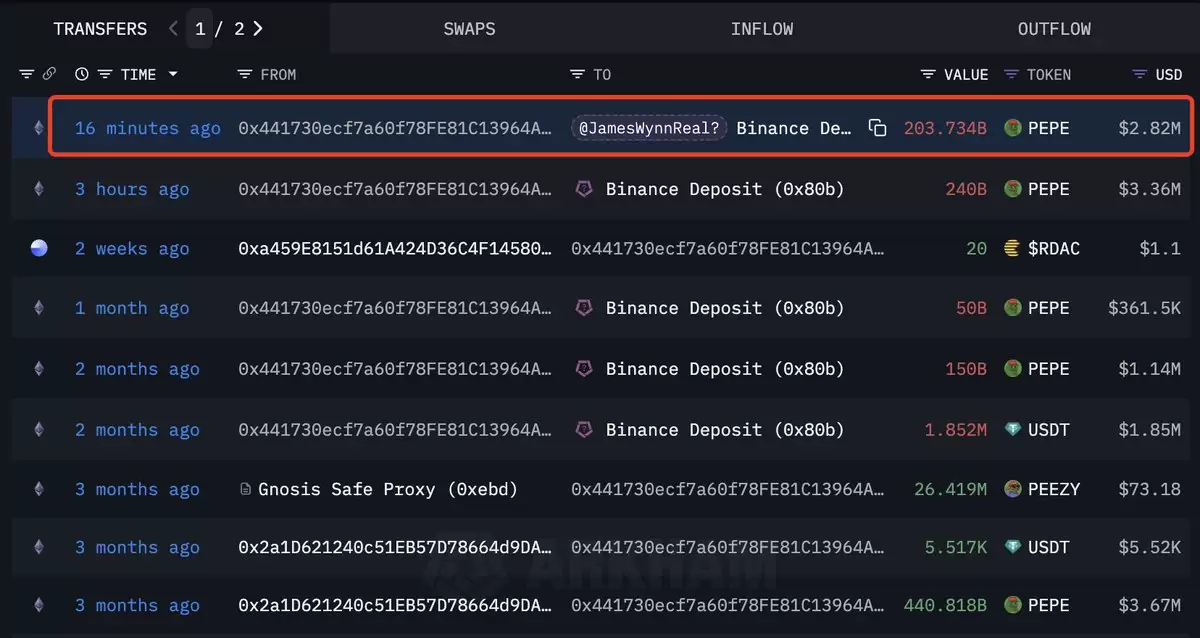
Task: Open the 3 hours ago transaction link
Action: [x=132, y=189]
